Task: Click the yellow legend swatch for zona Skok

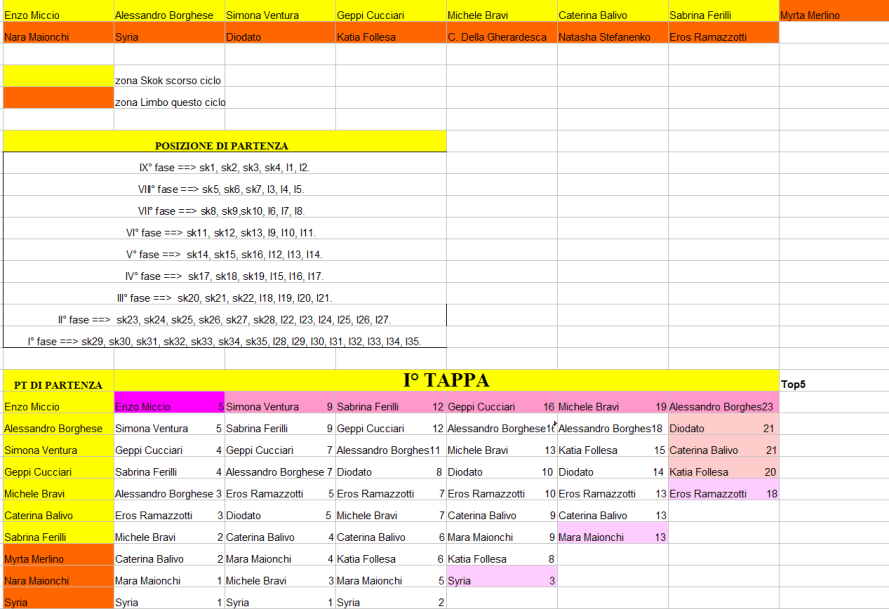Action: coord(58,77)
